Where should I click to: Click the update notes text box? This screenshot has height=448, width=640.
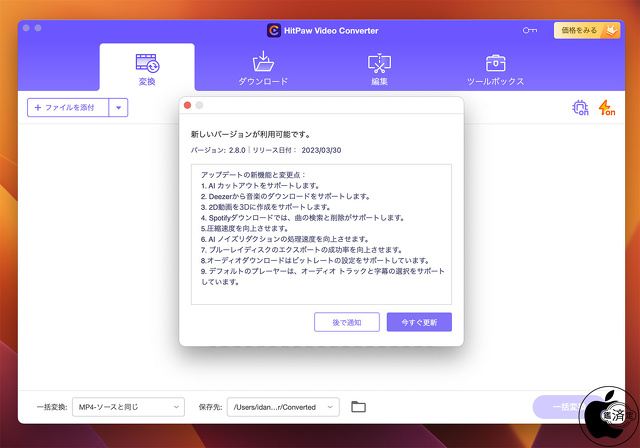point(321,235)
